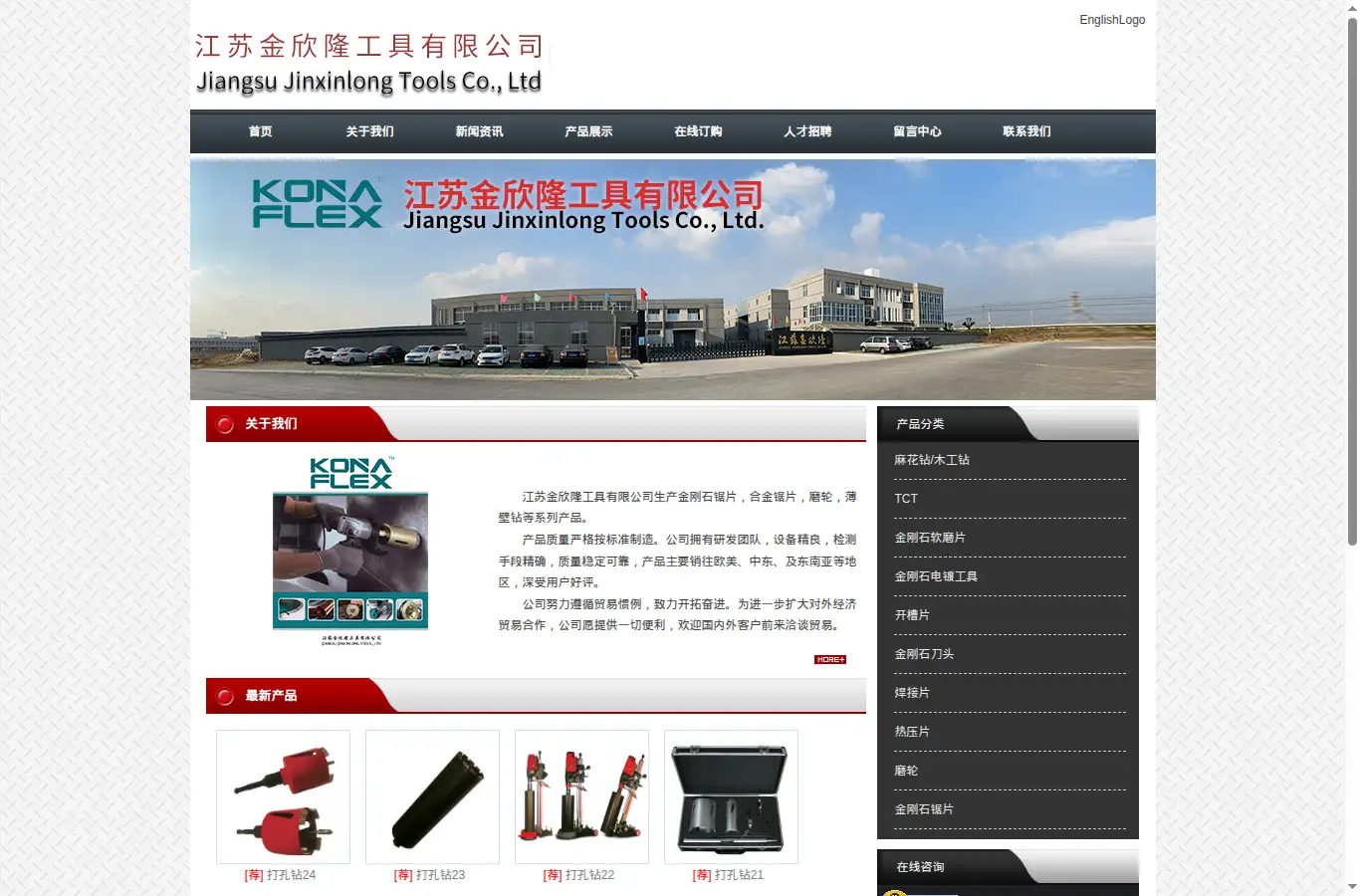
Task: Click the company logo header image
Action: click(368, 64)
